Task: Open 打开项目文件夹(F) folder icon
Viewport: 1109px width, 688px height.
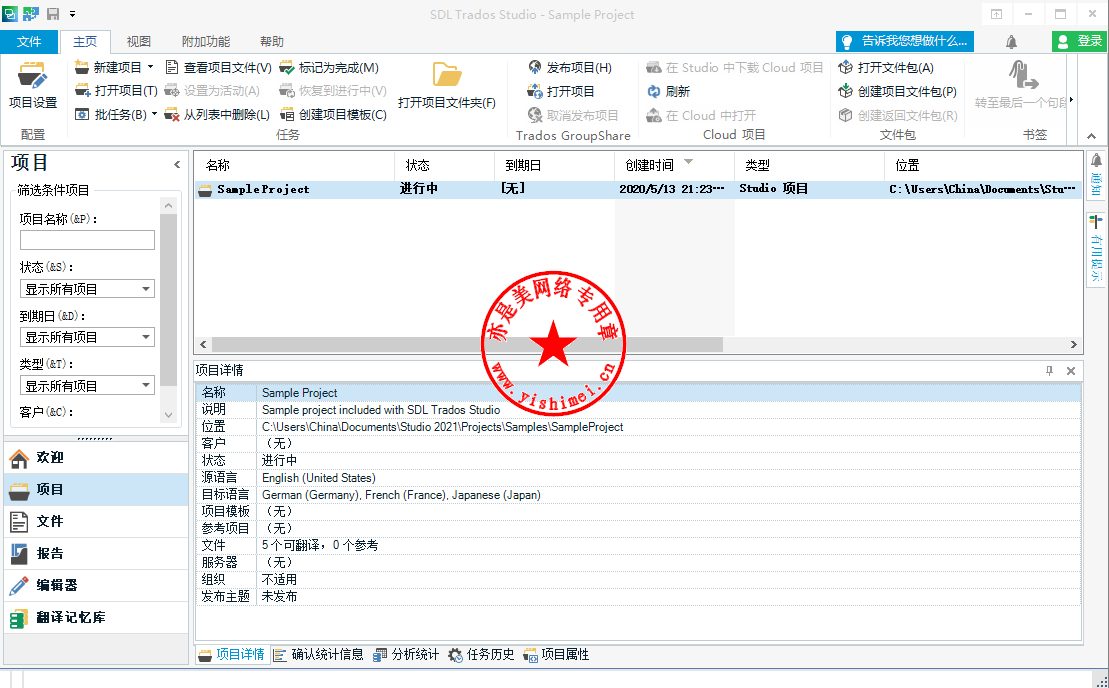Action: (x=447, y=74)
